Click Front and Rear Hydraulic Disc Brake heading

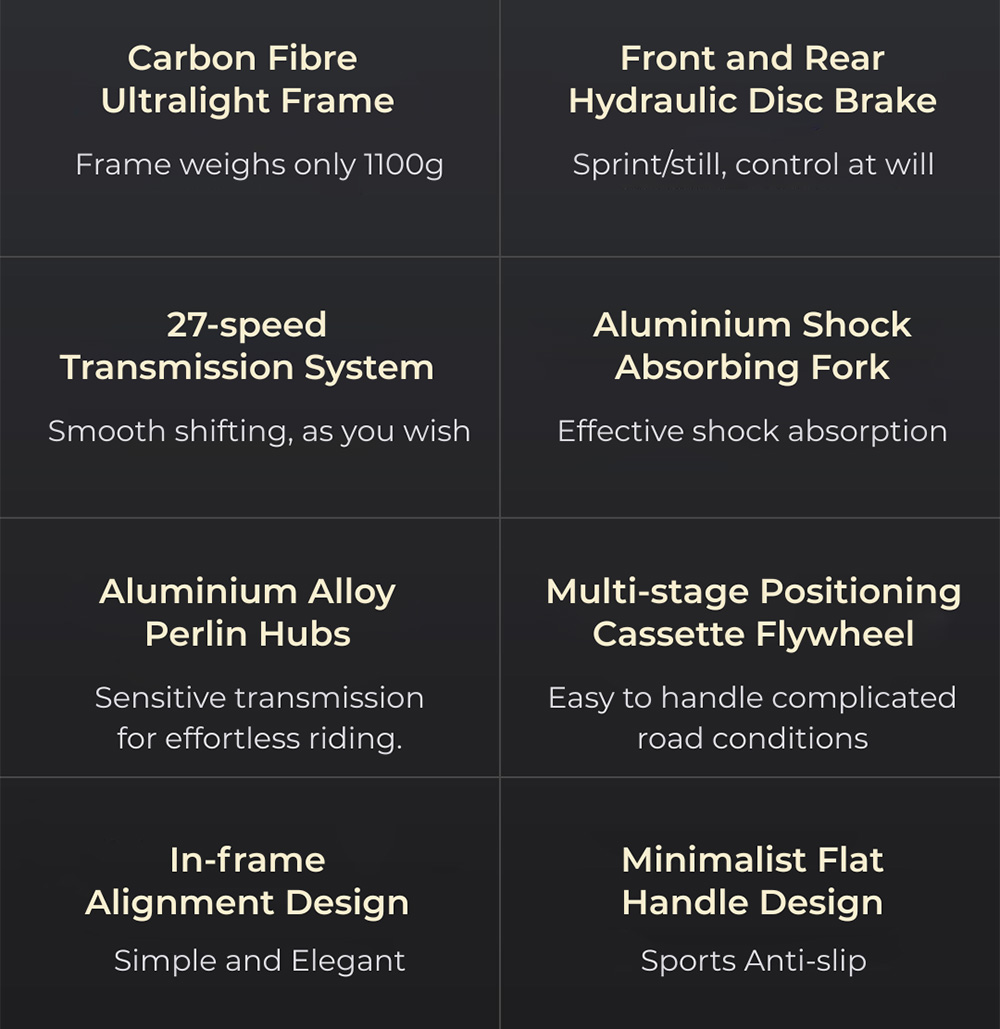click(x=752, y=79)
